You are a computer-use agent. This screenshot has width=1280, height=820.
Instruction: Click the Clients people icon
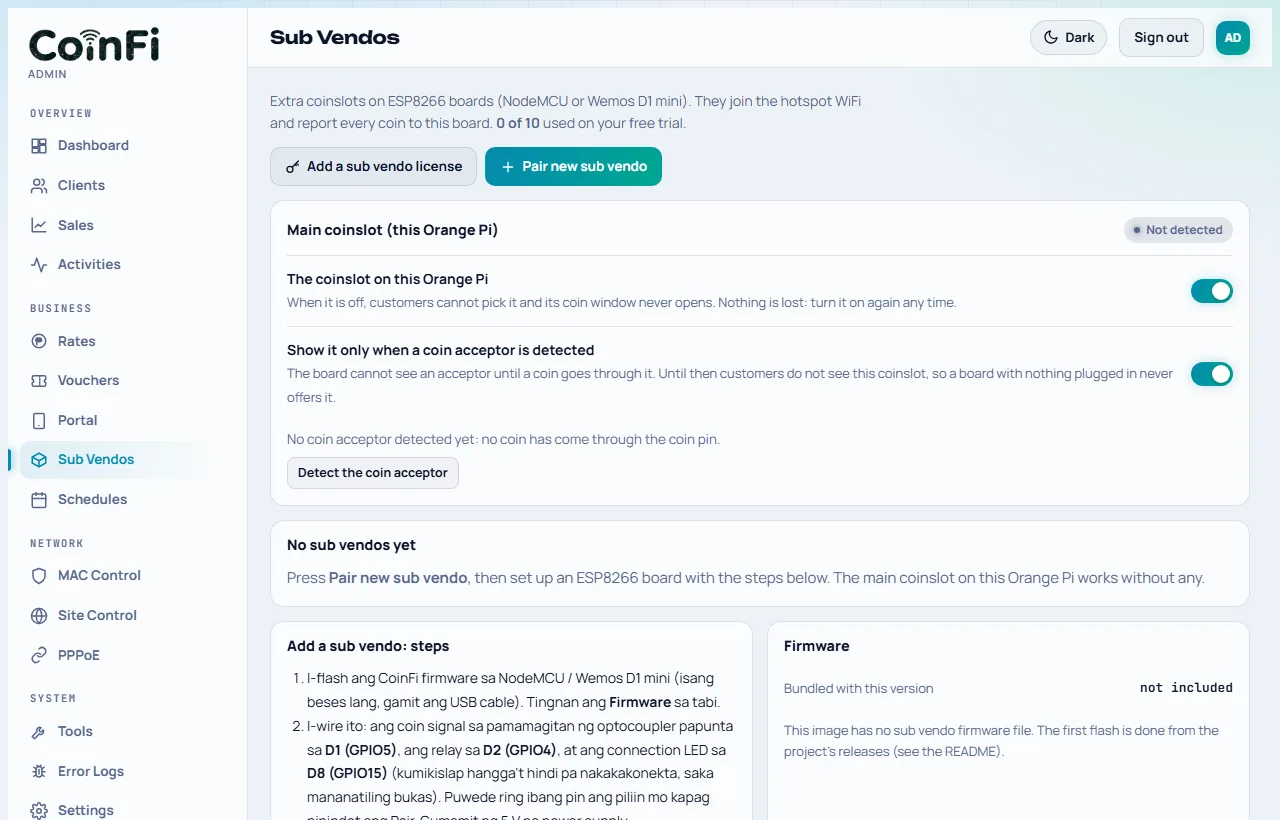coord(39,186)
